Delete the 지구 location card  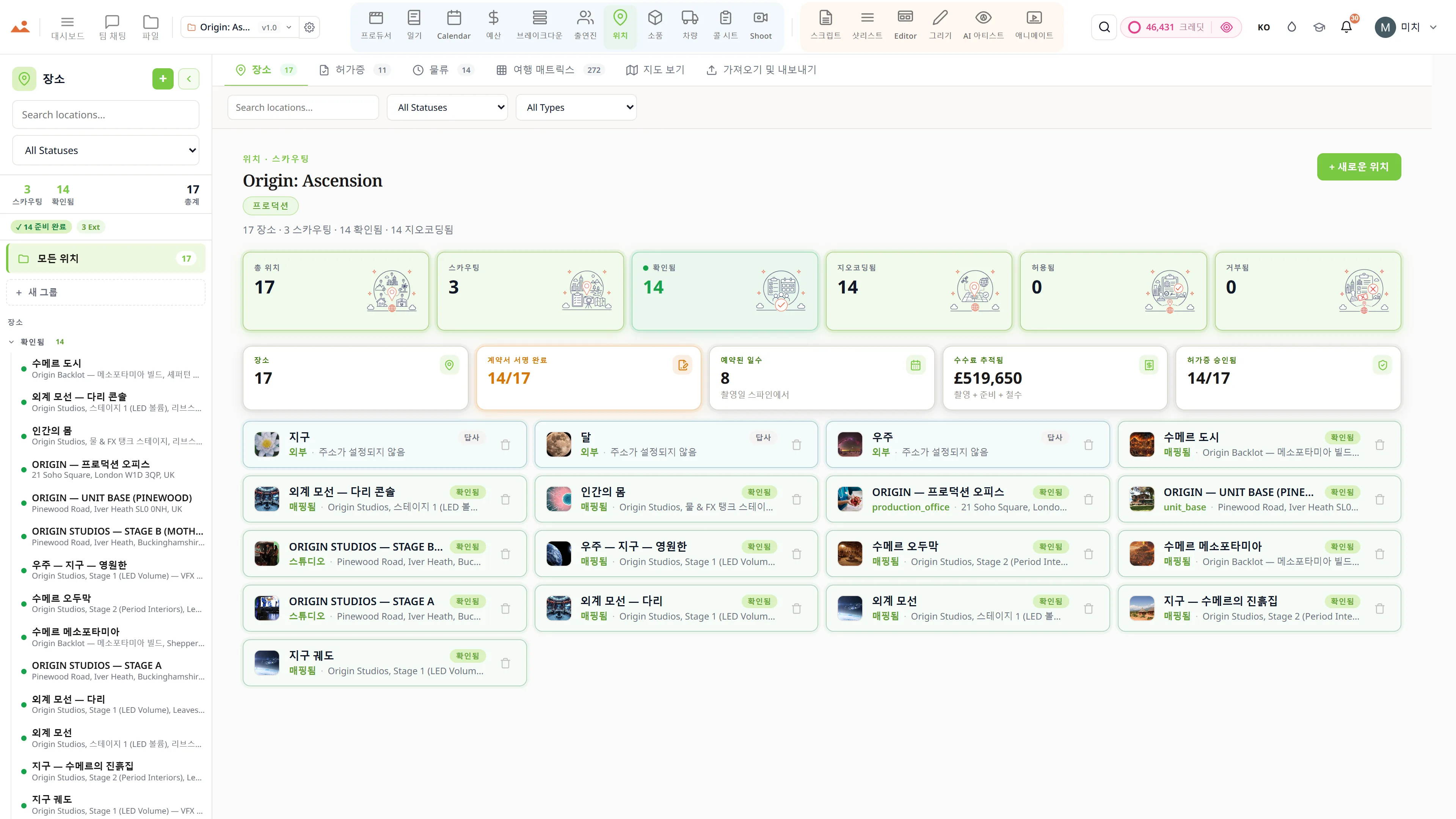(505, 445)
